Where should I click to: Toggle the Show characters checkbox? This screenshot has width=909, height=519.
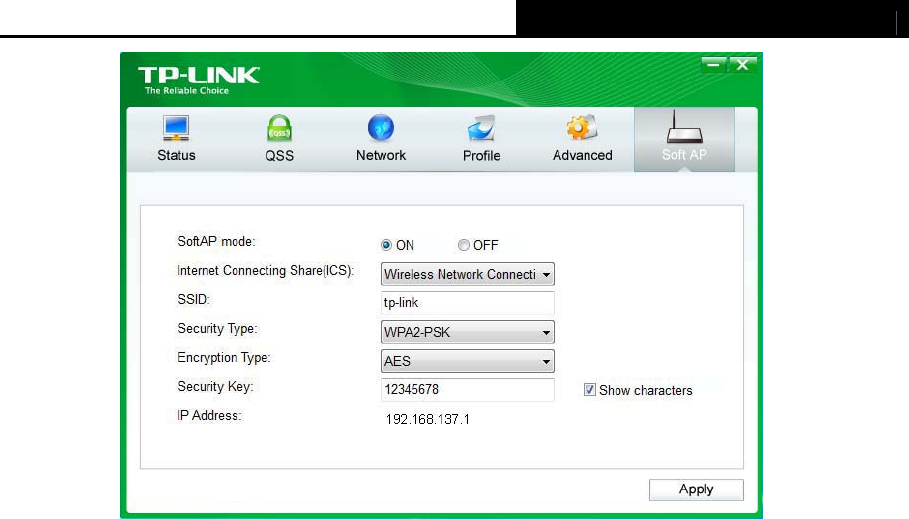point(590,390)
